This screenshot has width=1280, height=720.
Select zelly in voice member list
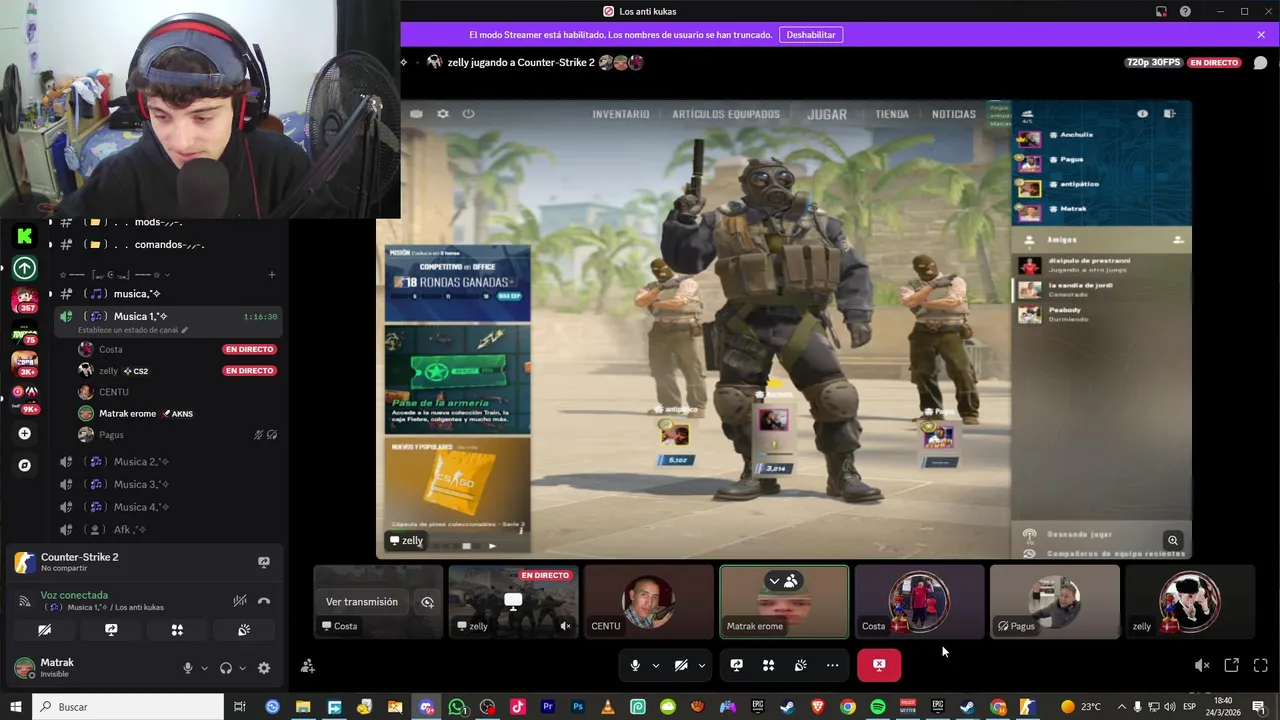click(178, 371)
